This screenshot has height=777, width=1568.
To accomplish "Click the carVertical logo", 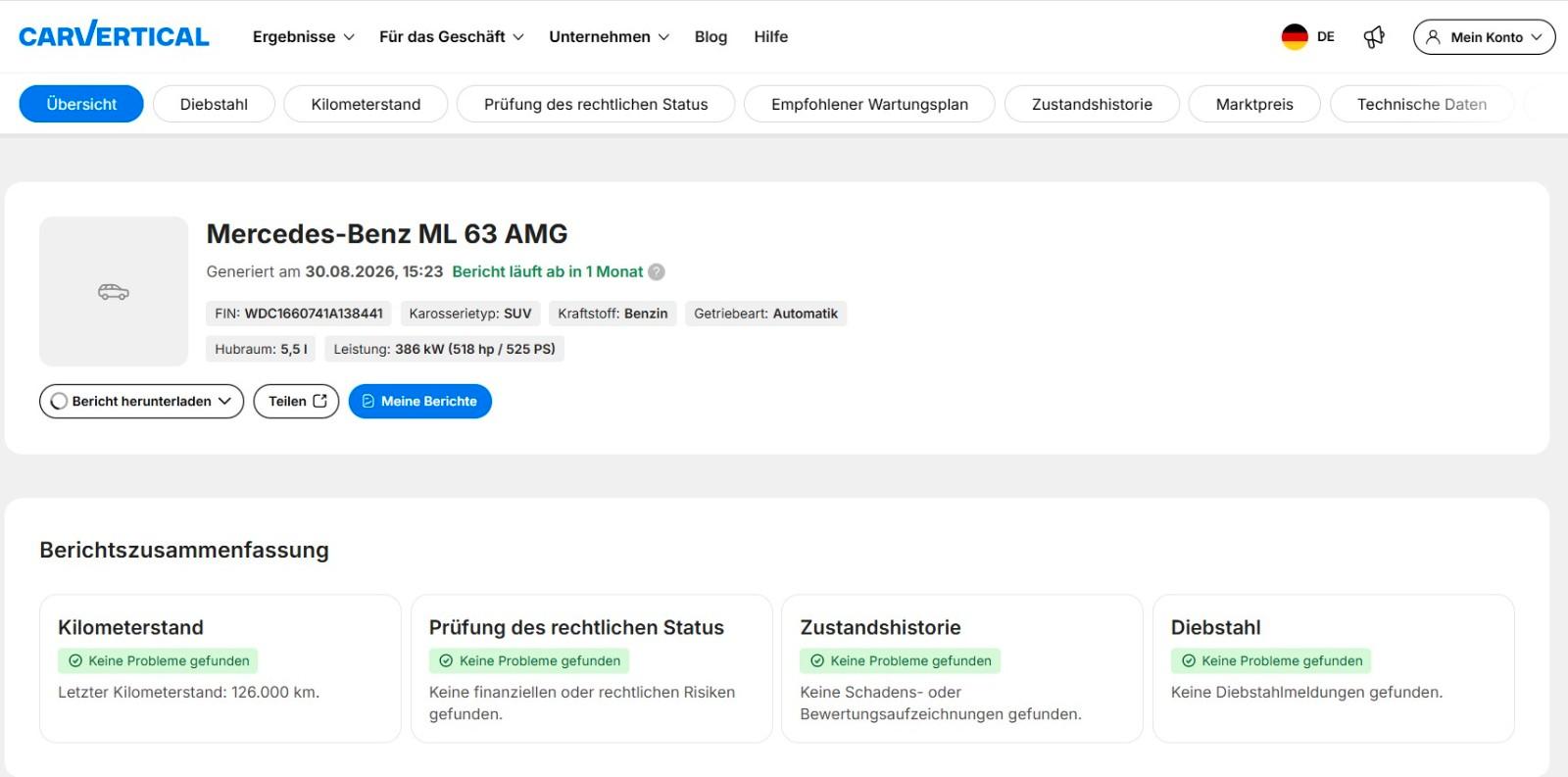I will pyautogui.click(x=114, y=35).
